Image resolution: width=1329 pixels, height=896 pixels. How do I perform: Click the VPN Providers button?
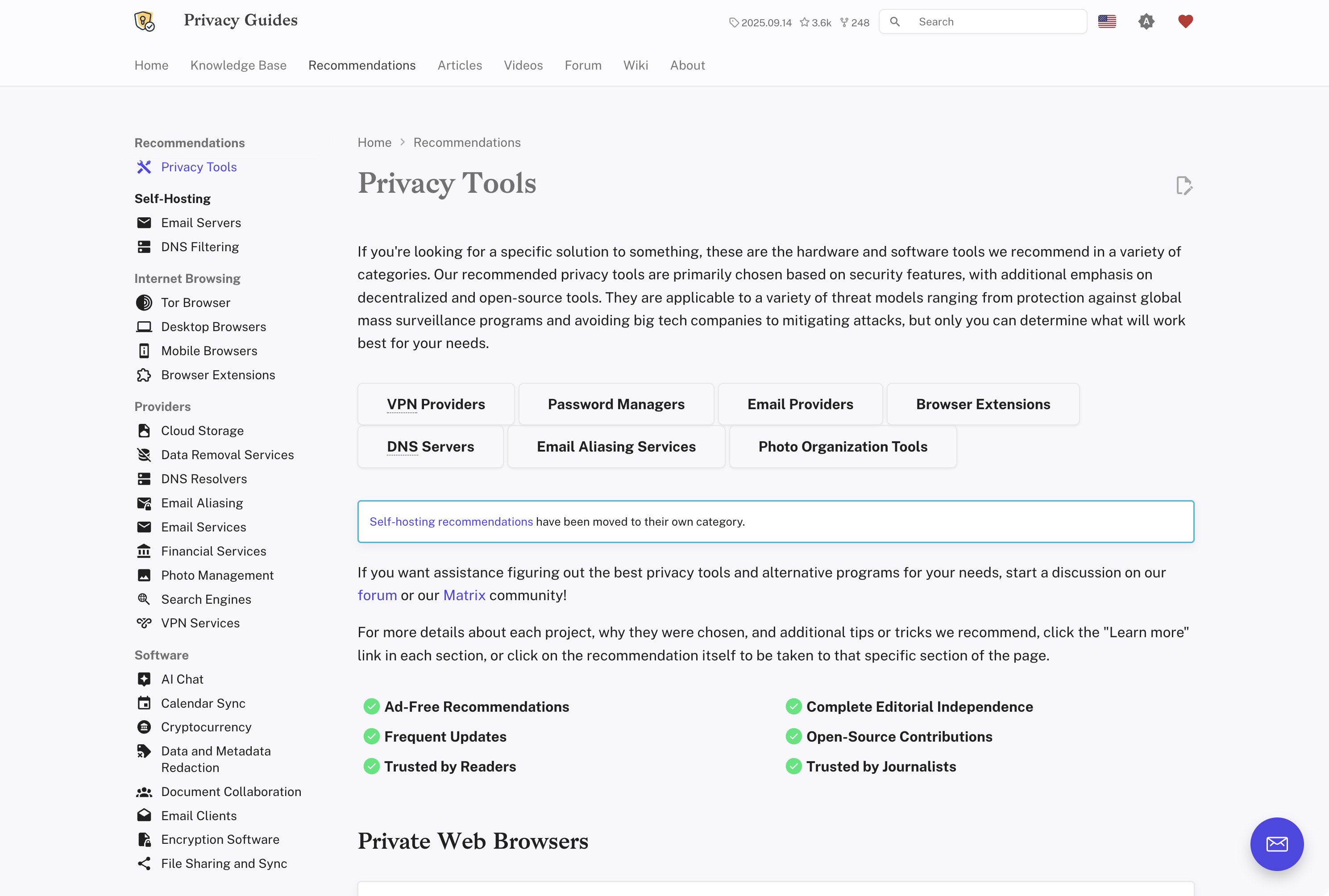coord(436,404)
